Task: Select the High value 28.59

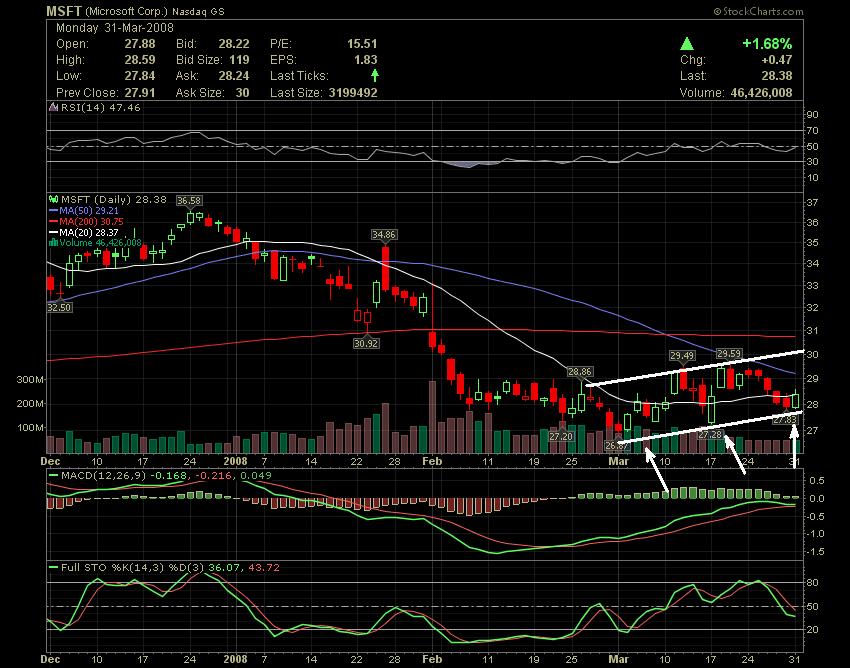Action: click(x=140, y=60)
